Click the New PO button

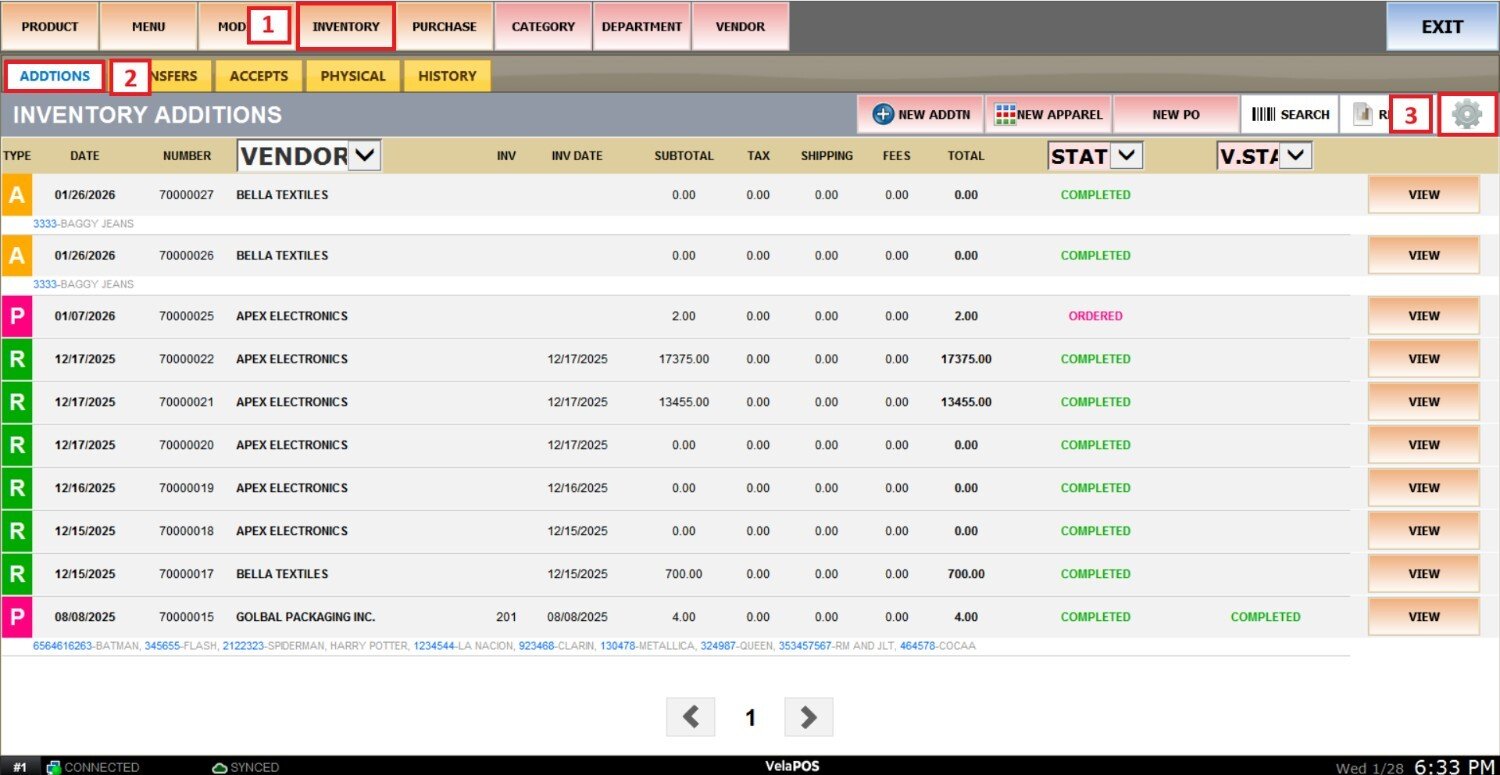tap(1176, 115)
